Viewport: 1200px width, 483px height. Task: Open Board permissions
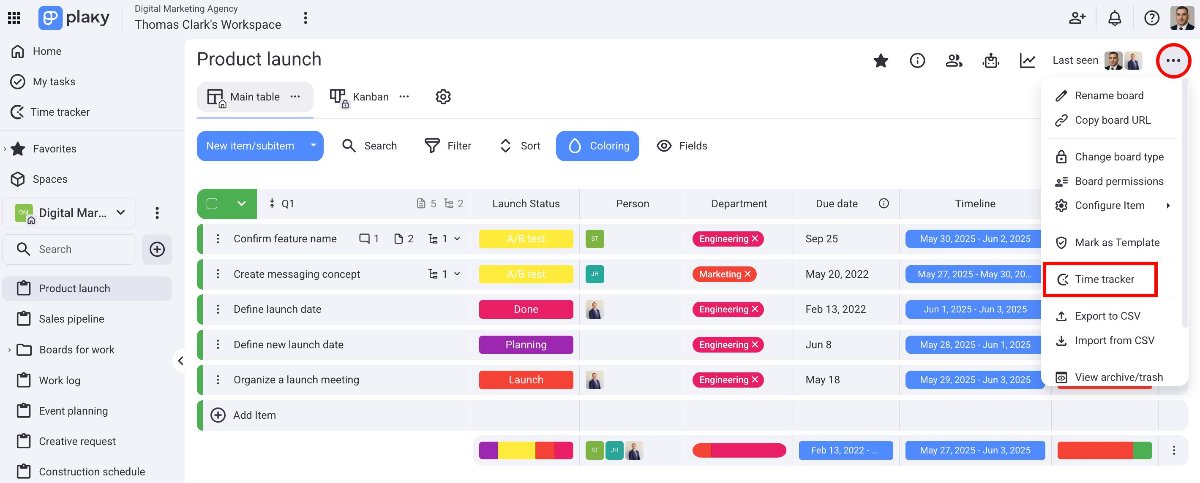coord(1119,181)
